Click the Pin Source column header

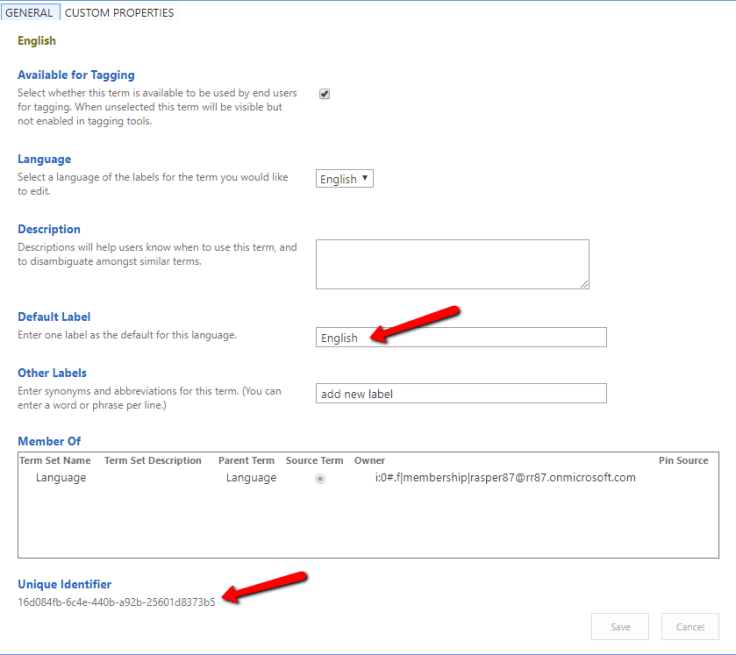pos(683,461)
